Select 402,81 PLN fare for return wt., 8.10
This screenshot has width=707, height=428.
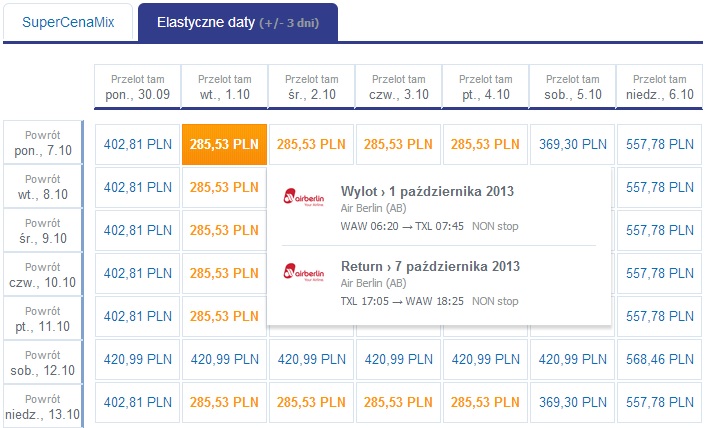pyautogui.click(x=138, y=187)
